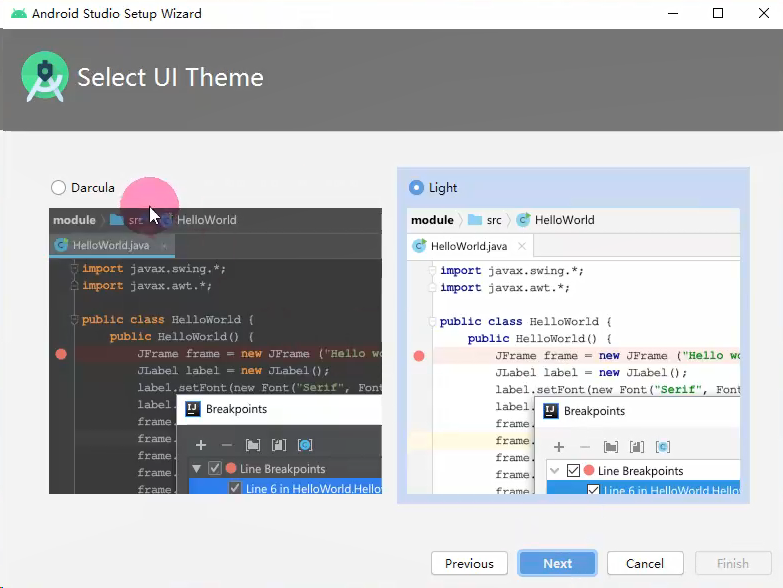Click group by package icon in Light preview
Screen dimensions: 783x588
click(611, 447)
